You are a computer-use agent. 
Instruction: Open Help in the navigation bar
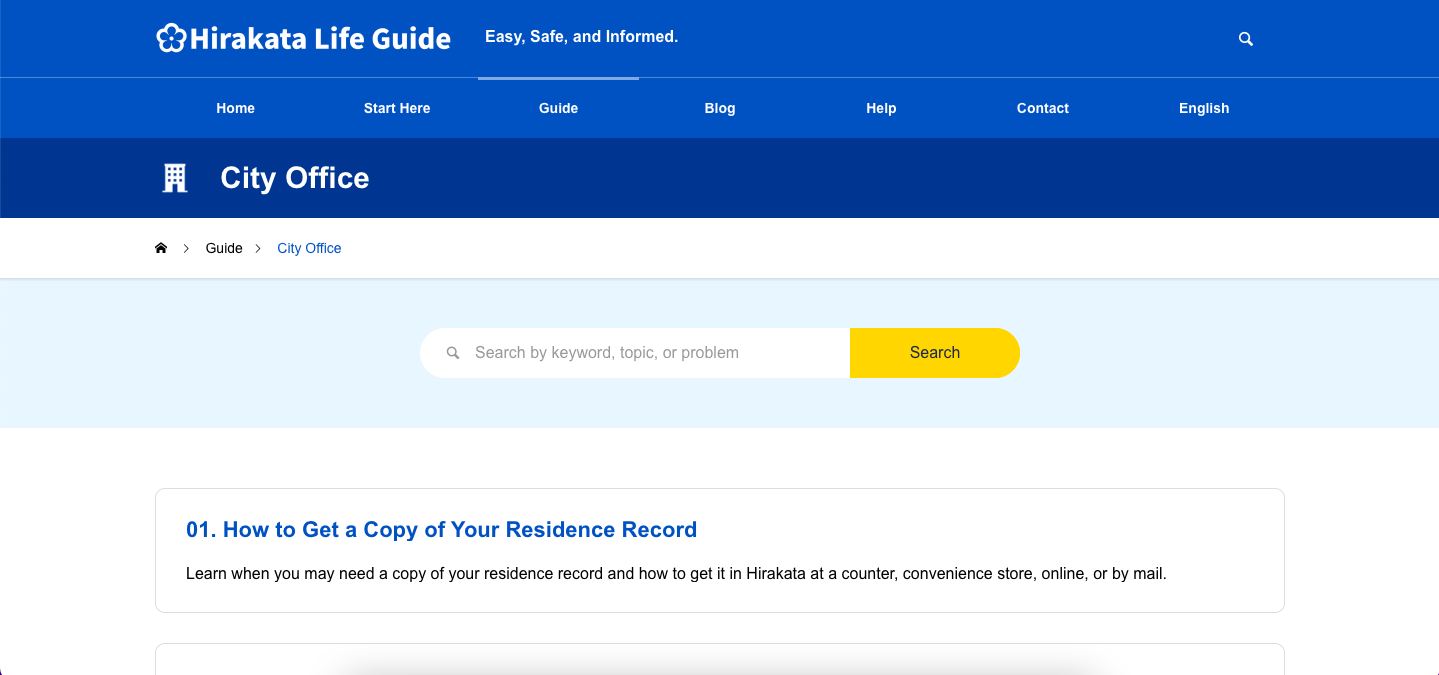881,108
